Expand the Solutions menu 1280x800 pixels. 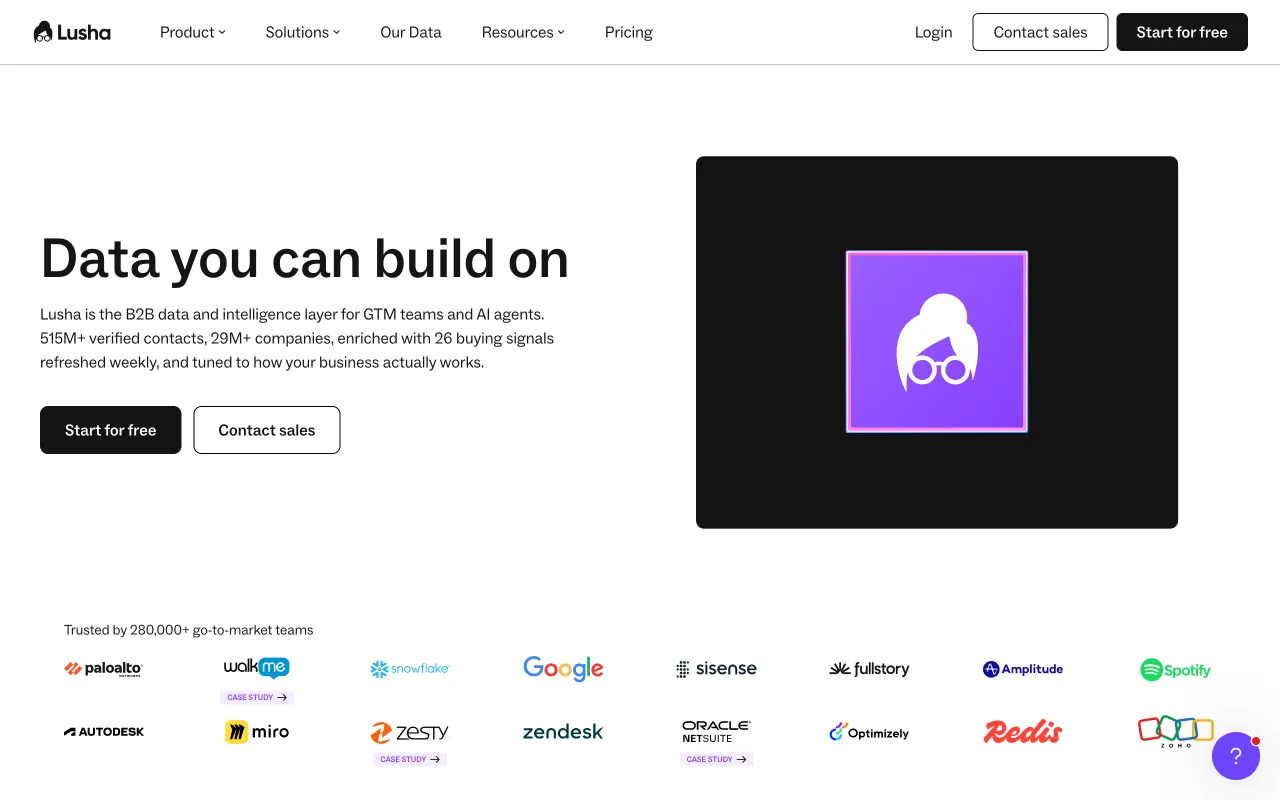pyautogui.click(x=303, y=32)
